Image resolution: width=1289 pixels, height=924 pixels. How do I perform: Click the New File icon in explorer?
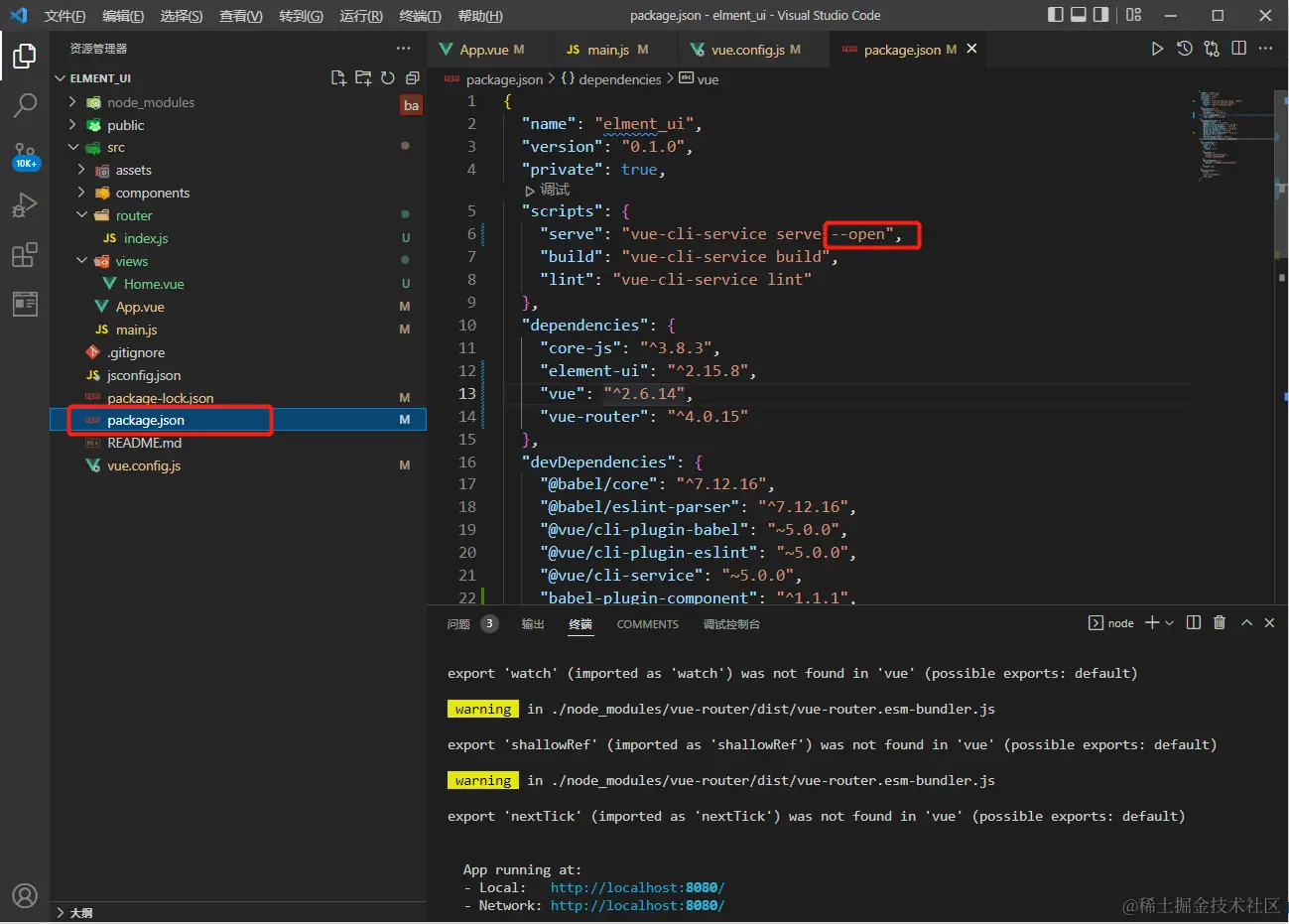coord(338,78)
